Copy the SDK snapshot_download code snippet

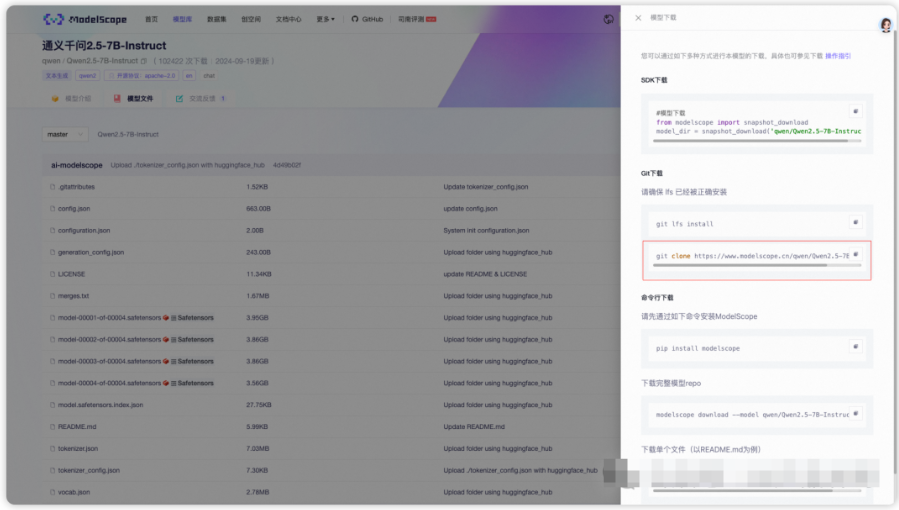coord(855,112)
